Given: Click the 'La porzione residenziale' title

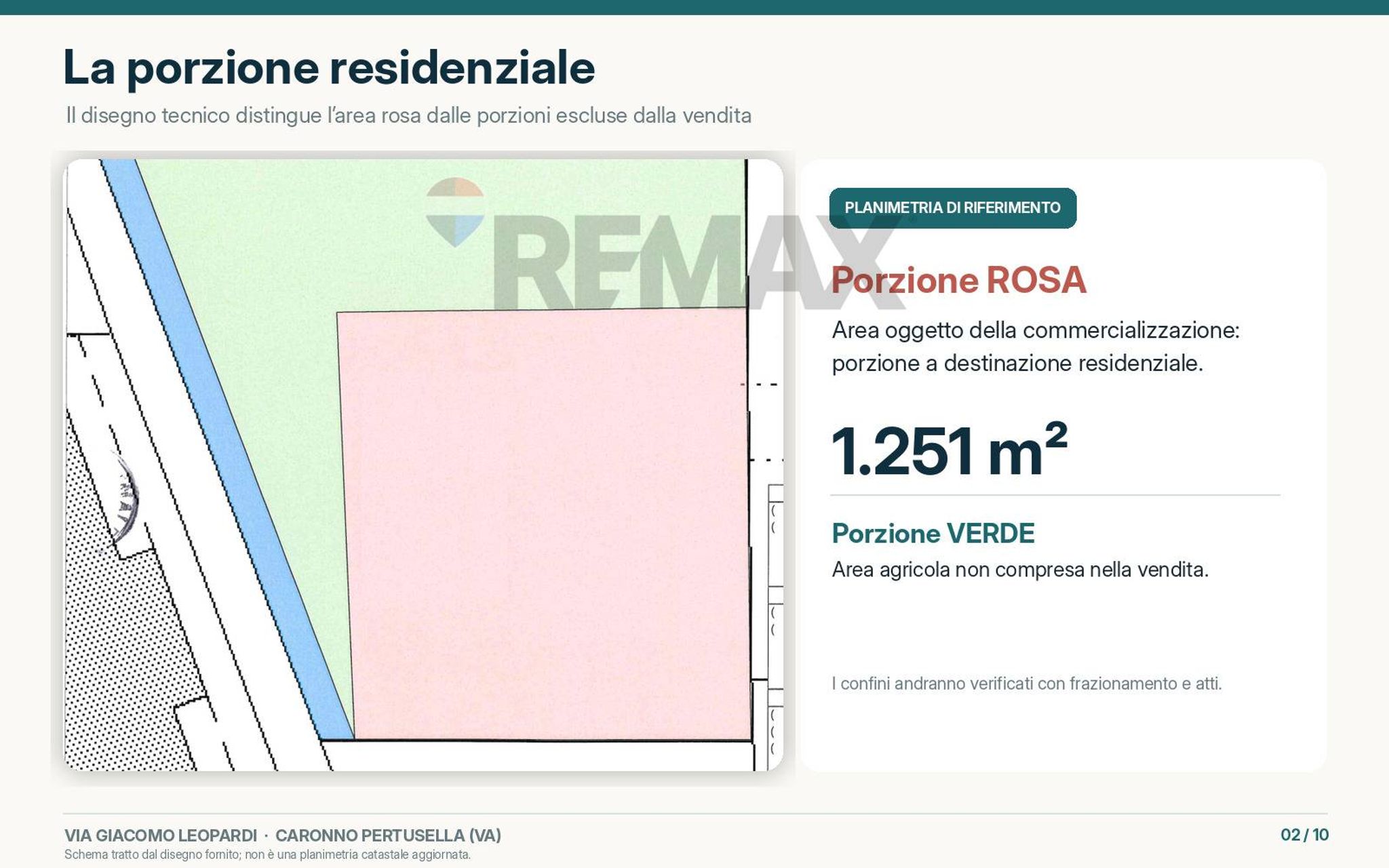Looking at the screenshot, I should coord(329,68).
